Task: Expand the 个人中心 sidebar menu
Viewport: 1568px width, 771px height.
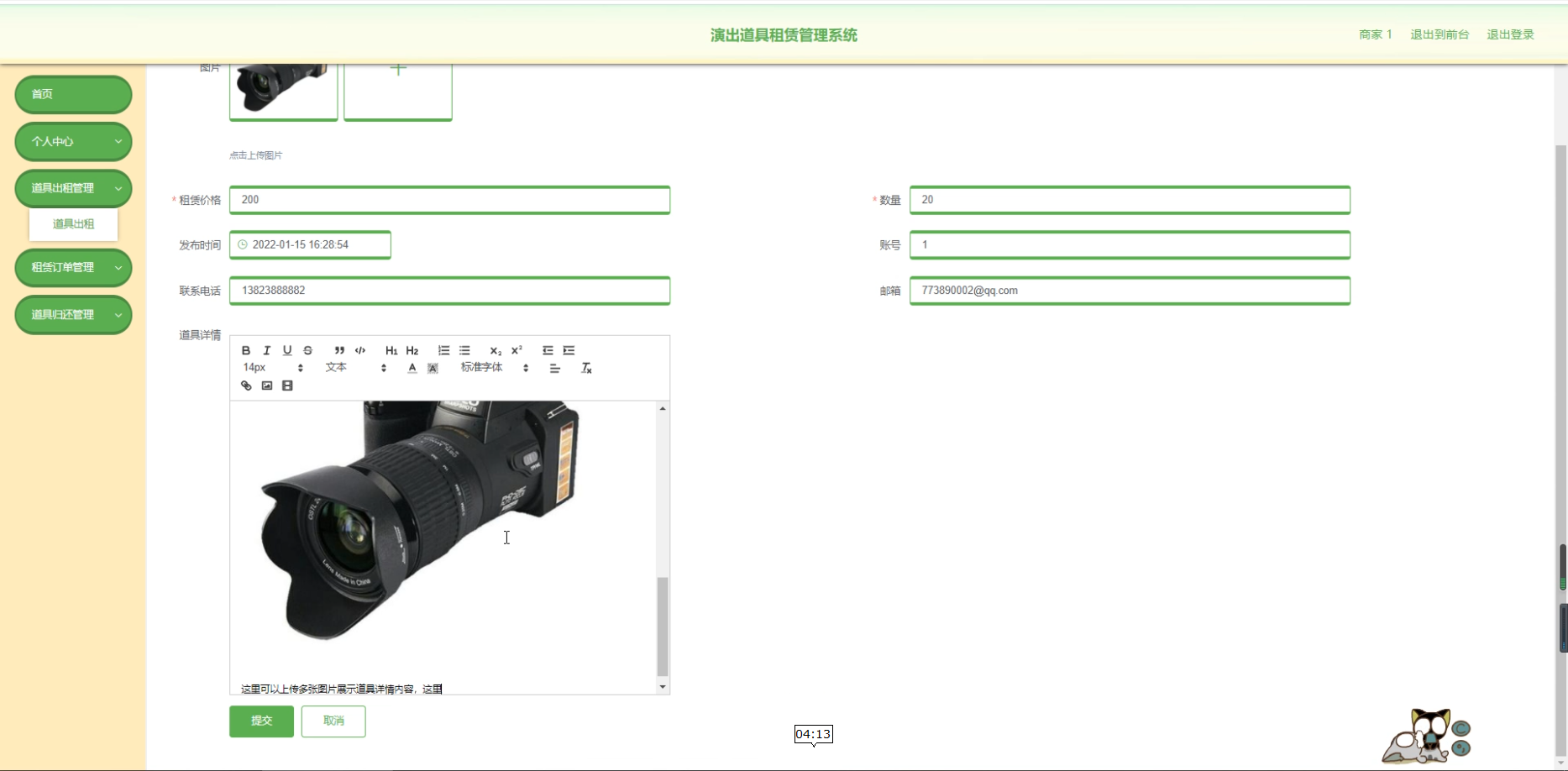Action: 73,141
